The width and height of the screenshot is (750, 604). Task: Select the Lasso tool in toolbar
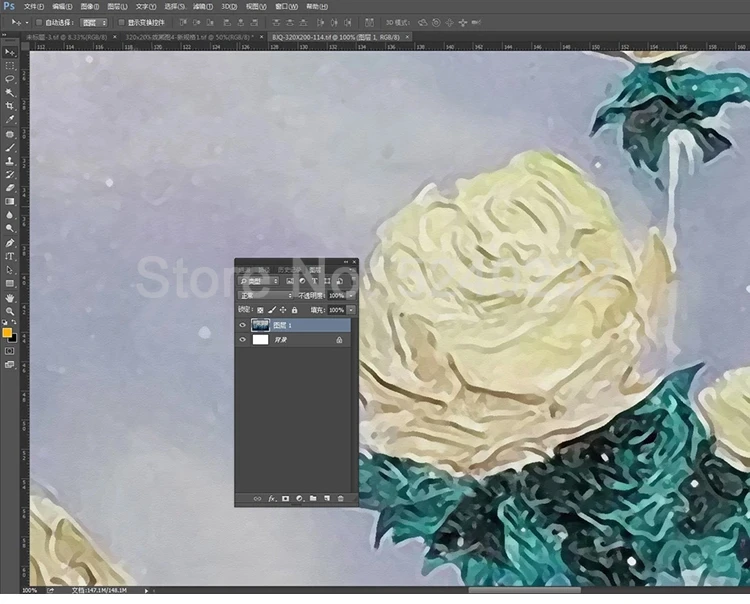(x=10, y=78)
